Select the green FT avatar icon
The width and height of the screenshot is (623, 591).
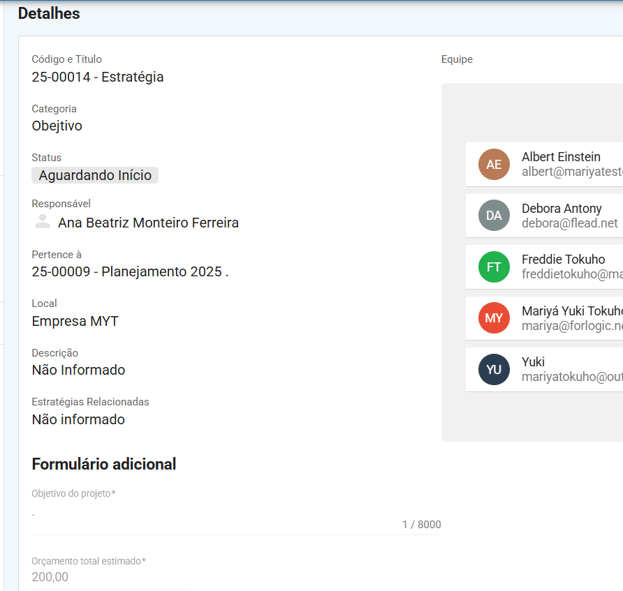tap(493, 266)
